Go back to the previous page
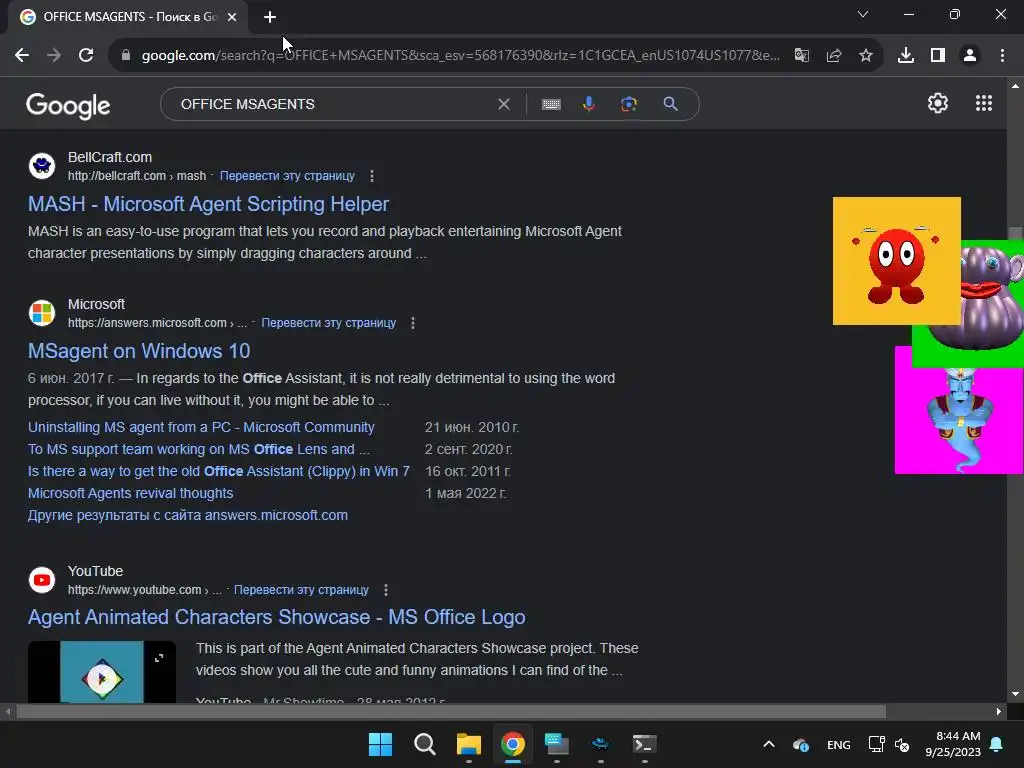The width and height of the screenshot is (1024, 768). click(22, 56)
